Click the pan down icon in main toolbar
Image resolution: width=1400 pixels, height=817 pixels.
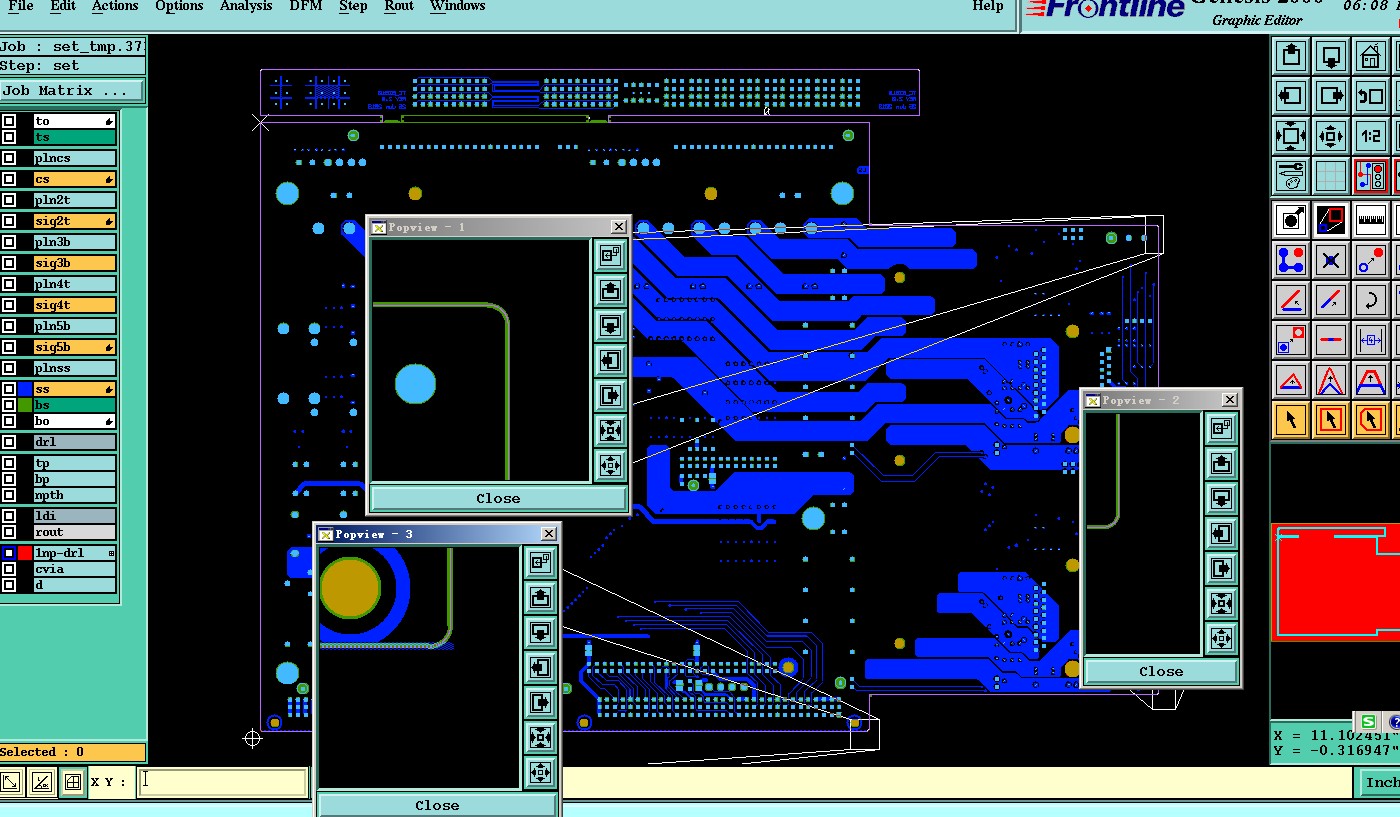click(x=1331, y=56)
